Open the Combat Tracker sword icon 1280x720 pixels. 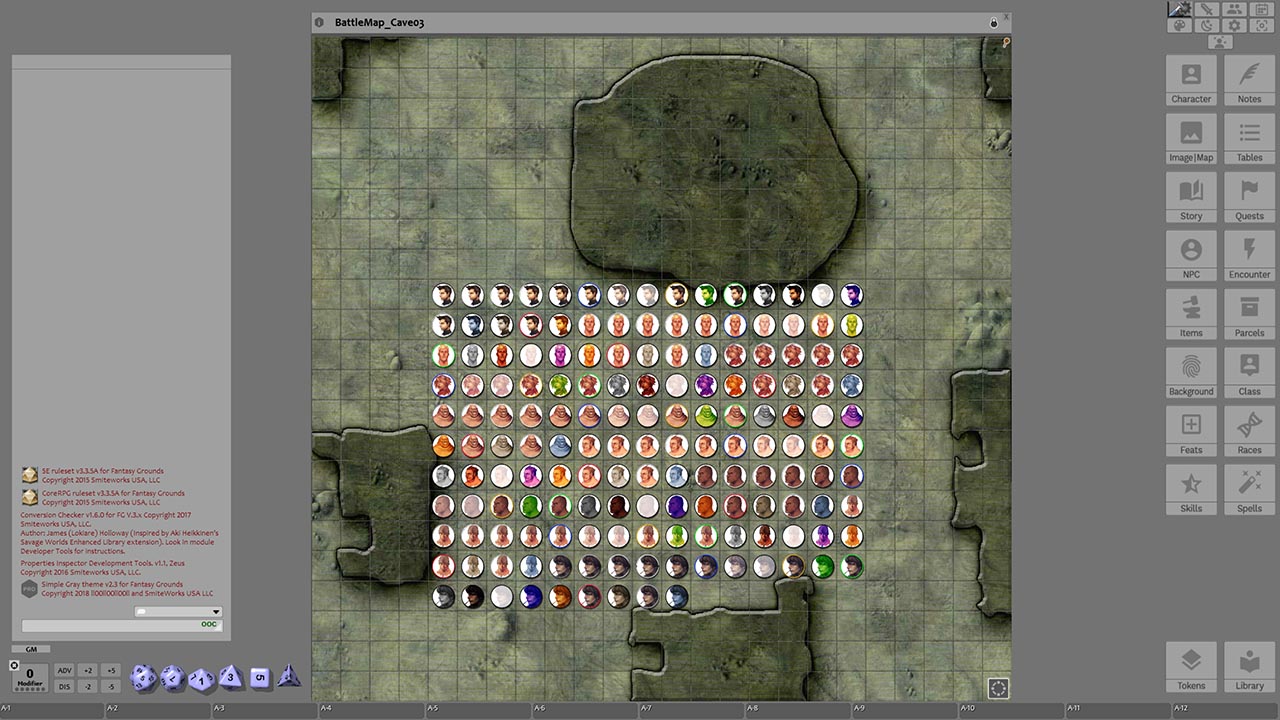pyautogui.click(x=1207, y=9)
